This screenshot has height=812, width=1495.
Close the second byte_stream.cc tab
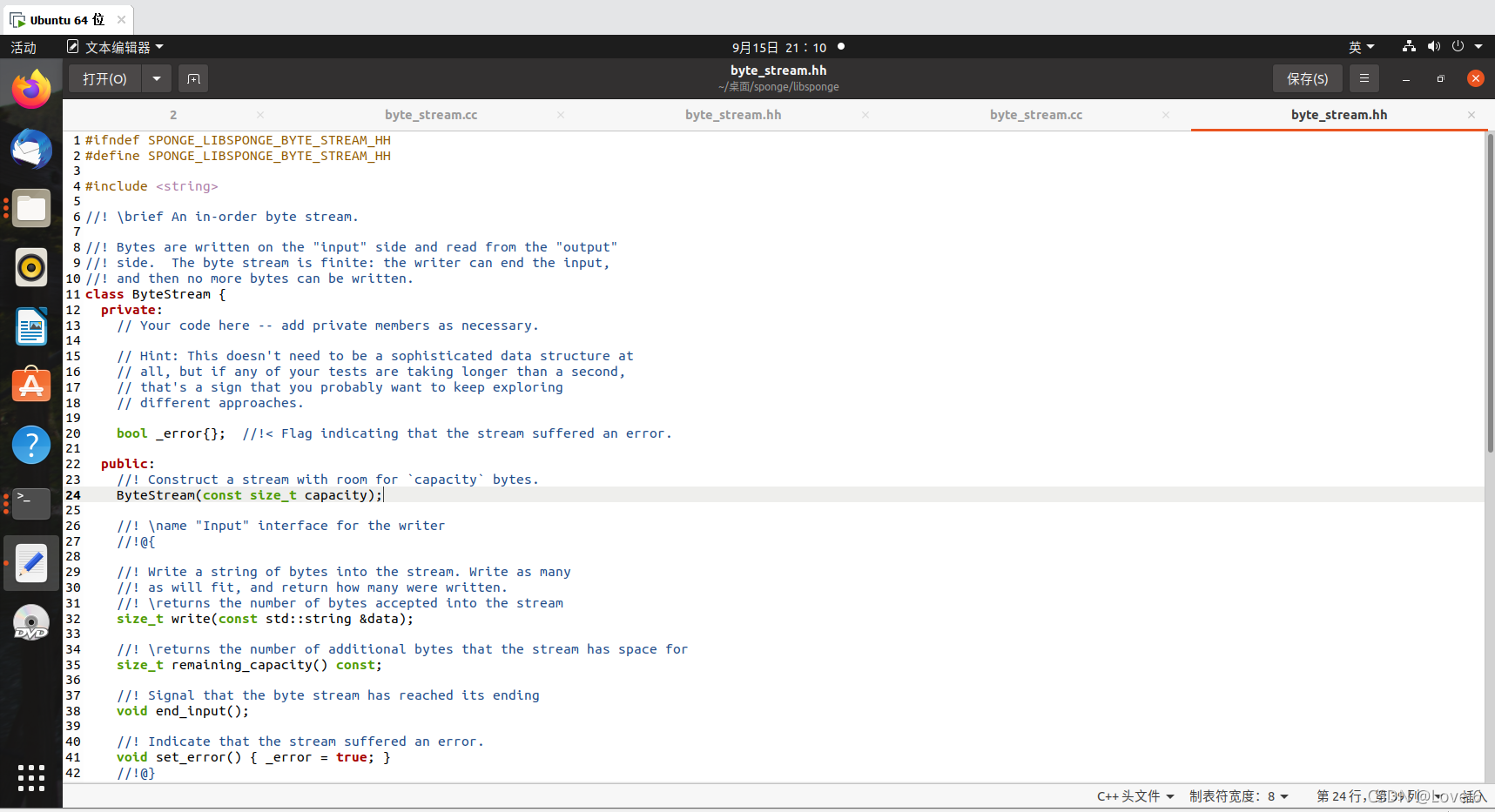pyautogui.click(x=1166, y=115)
